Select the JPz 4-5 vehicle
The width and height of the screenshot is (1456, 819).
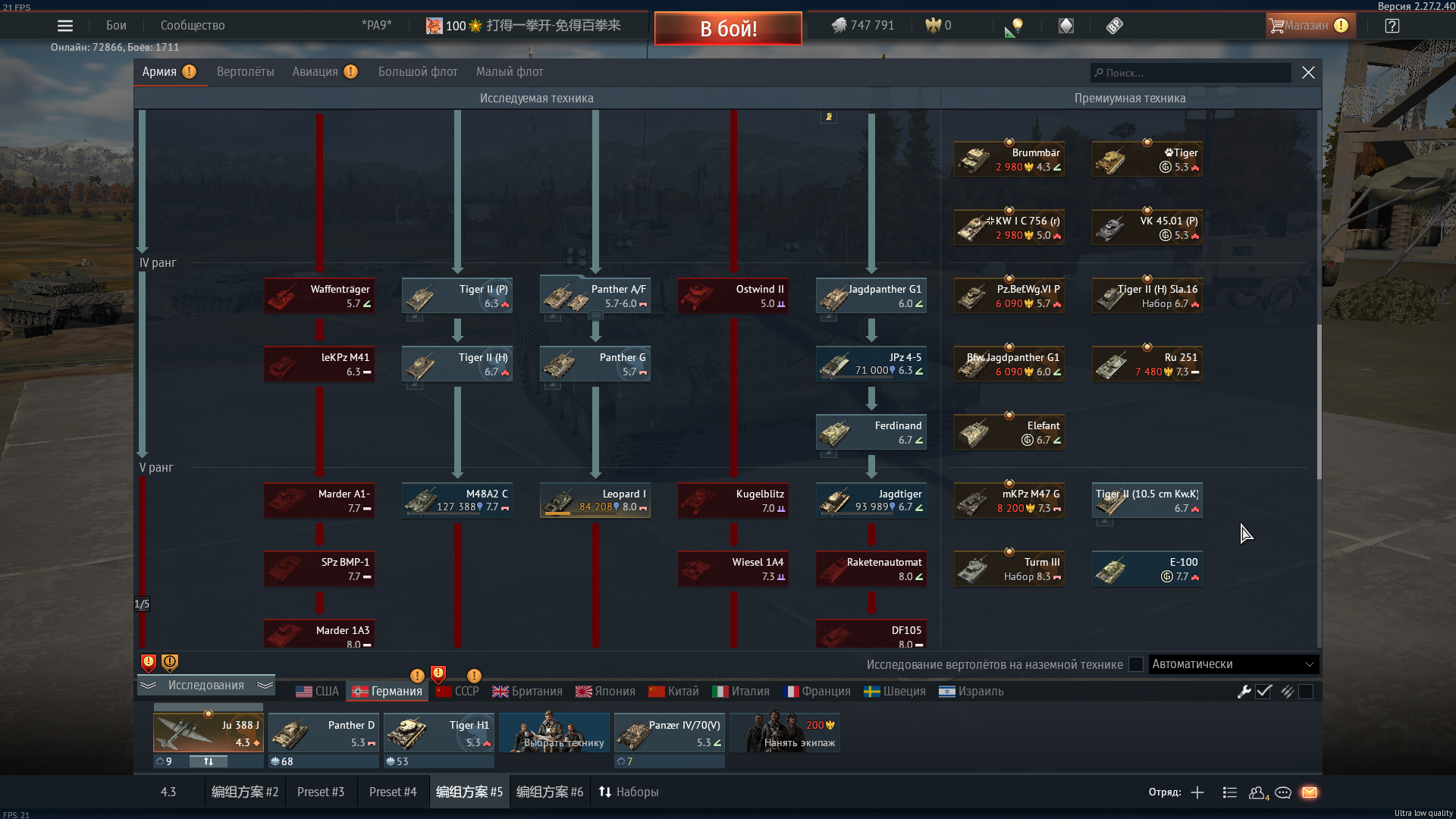(x=871, y=364)
